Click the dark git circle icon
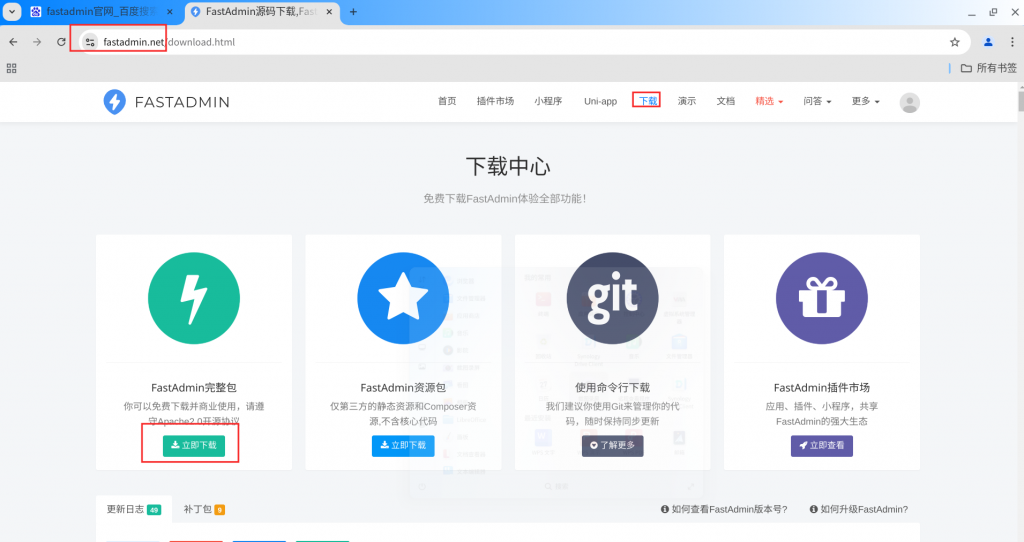This screenshot has width=1024, height=542. pos(613,298)
